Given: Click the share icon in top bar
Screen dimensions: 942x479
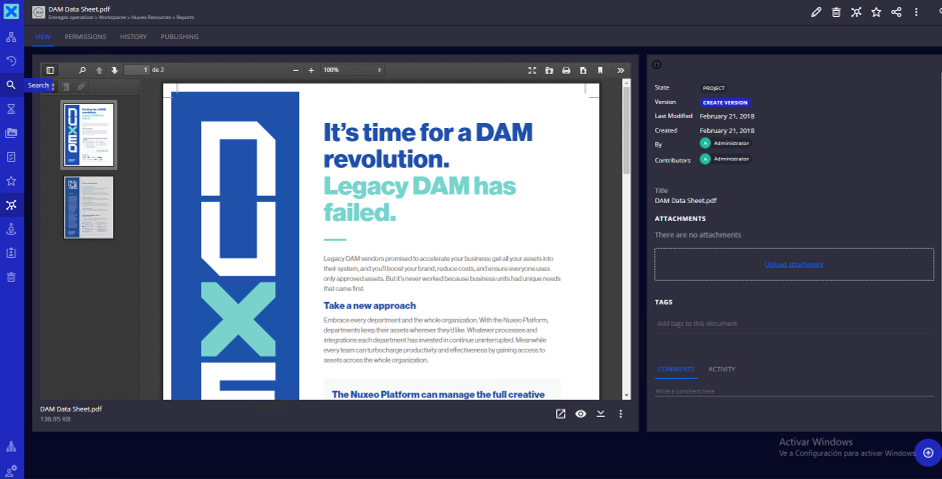Looking at the screenshot, I should point(896,12).
